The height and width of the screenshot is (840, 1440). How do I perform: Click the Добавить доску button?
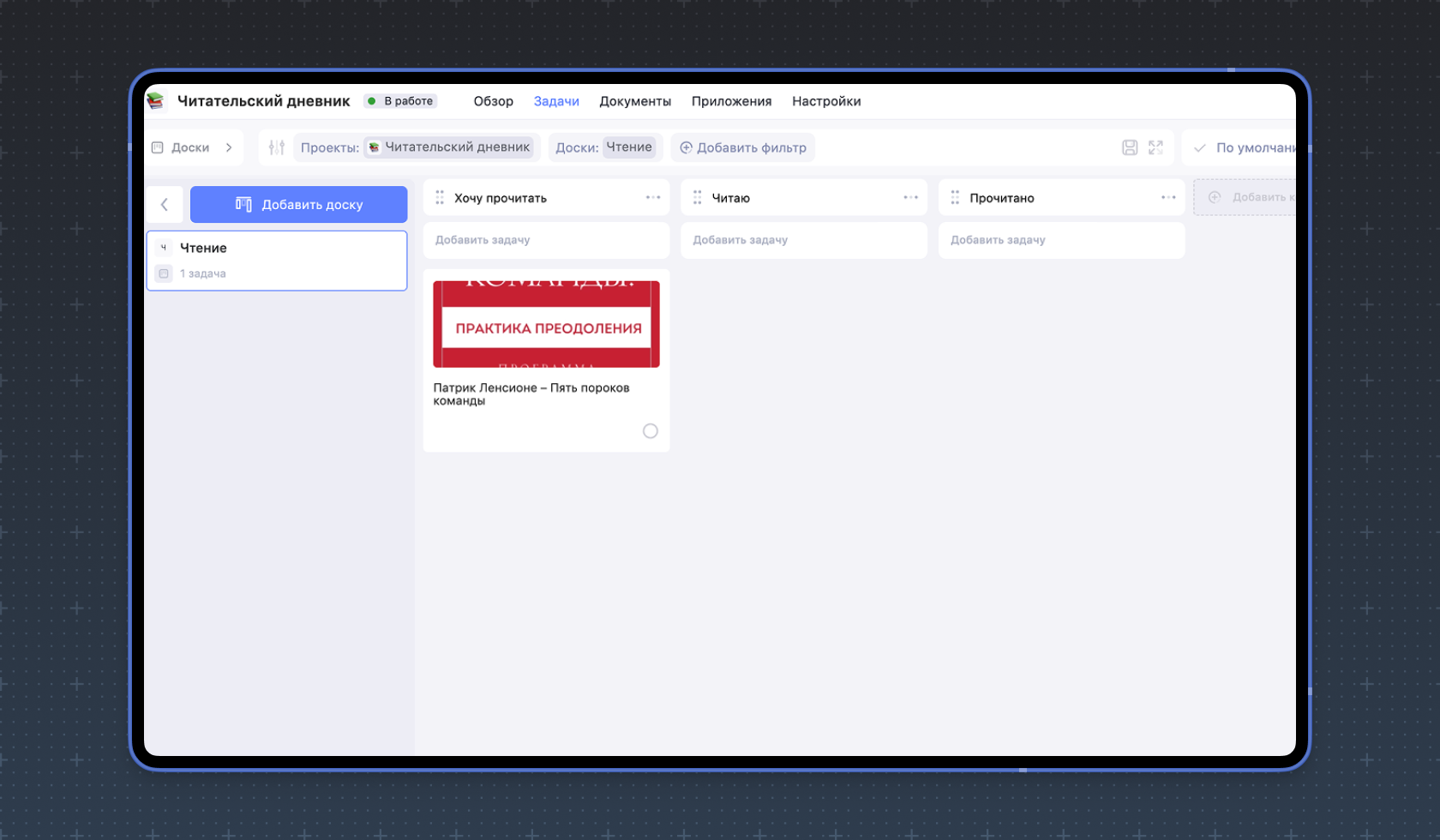(298, 205)
